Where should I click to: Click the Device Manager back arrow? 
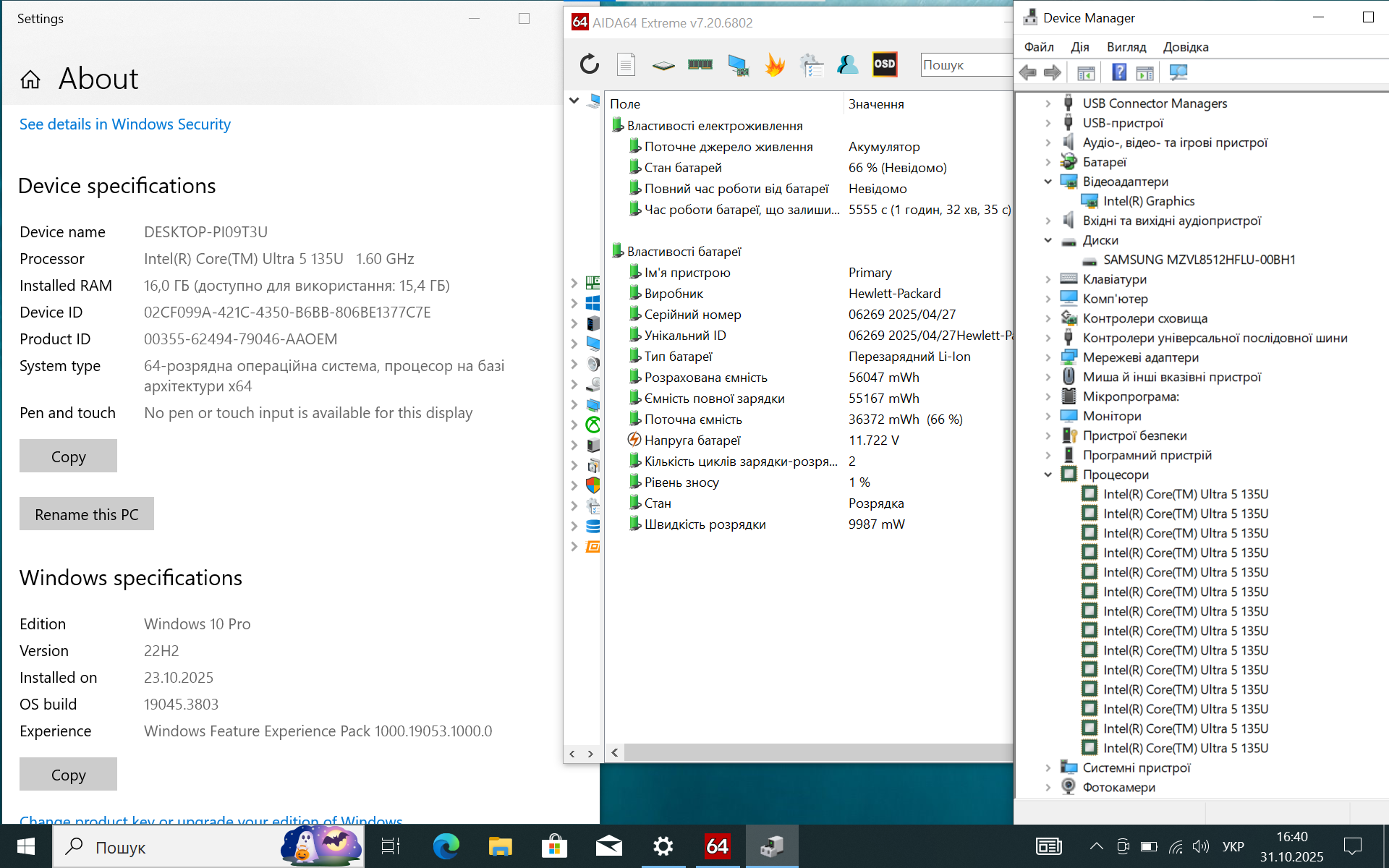tap(1027, 72)
